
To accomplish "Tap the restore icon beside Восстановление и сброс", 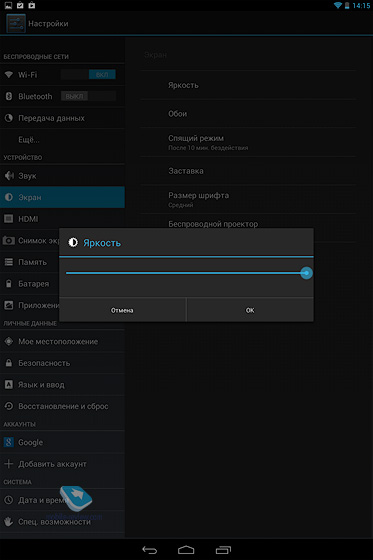I will pyautogui.click(x=9, y=406).
